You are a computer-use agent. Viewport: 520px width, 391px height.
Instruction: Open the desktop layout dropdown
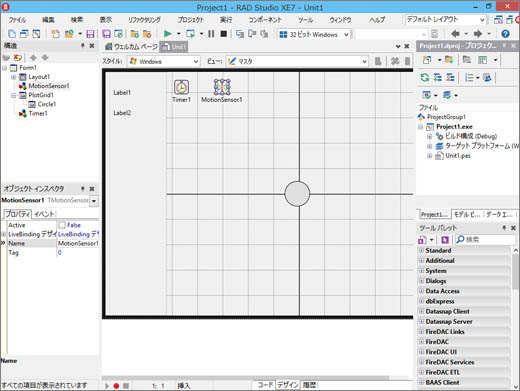(x=445, y=20)
